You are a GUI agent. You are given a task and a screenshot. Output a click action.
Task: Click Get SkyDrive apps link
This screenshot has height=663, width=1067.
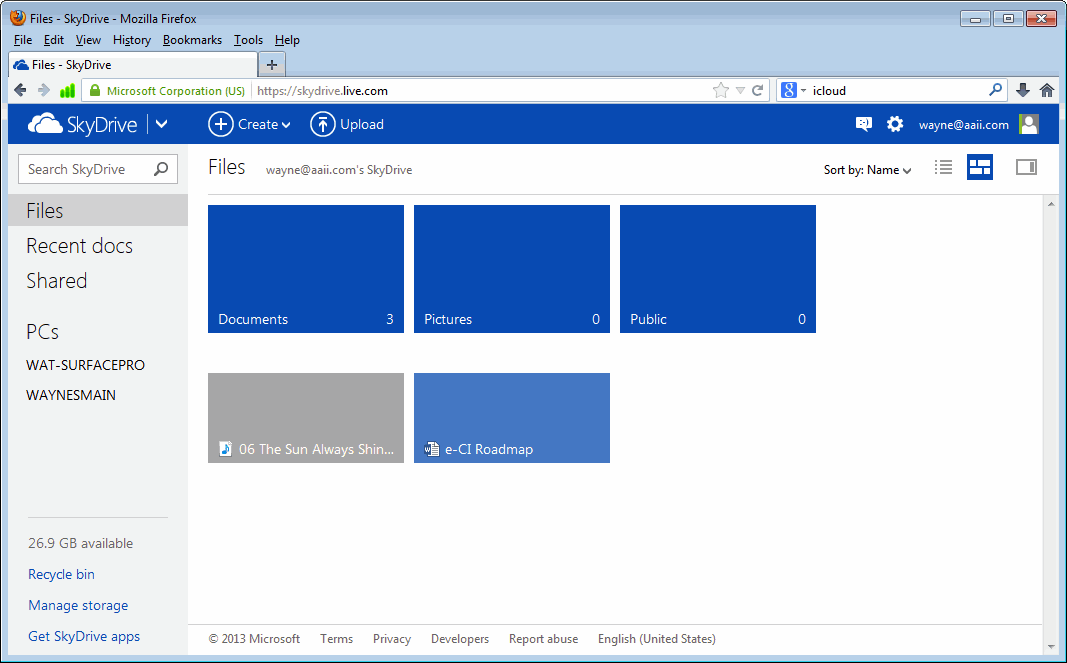point(84,636)
